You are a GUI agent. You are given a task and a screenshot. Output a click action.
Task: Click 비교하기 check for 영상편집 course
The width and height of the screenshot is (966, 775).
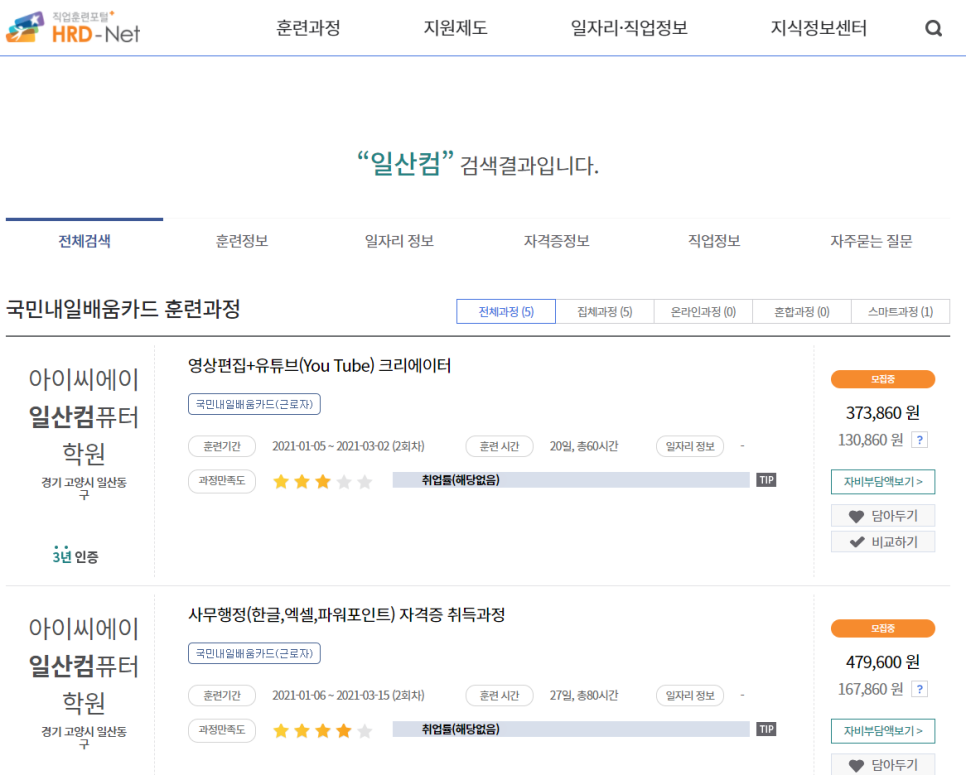click(883, 542)
